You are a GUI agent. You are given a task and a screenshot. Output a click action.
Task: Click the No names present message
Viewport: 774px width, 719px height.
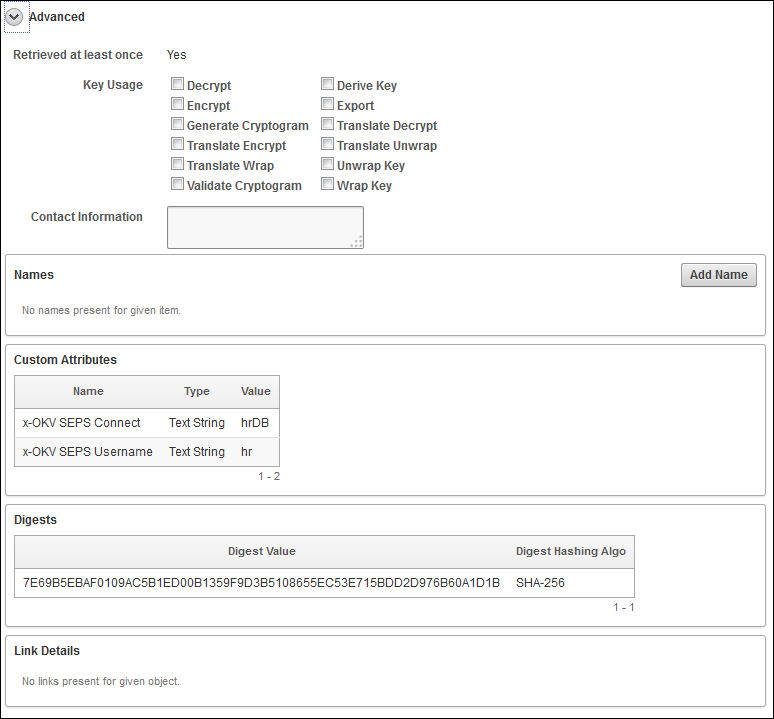(101, 310)
